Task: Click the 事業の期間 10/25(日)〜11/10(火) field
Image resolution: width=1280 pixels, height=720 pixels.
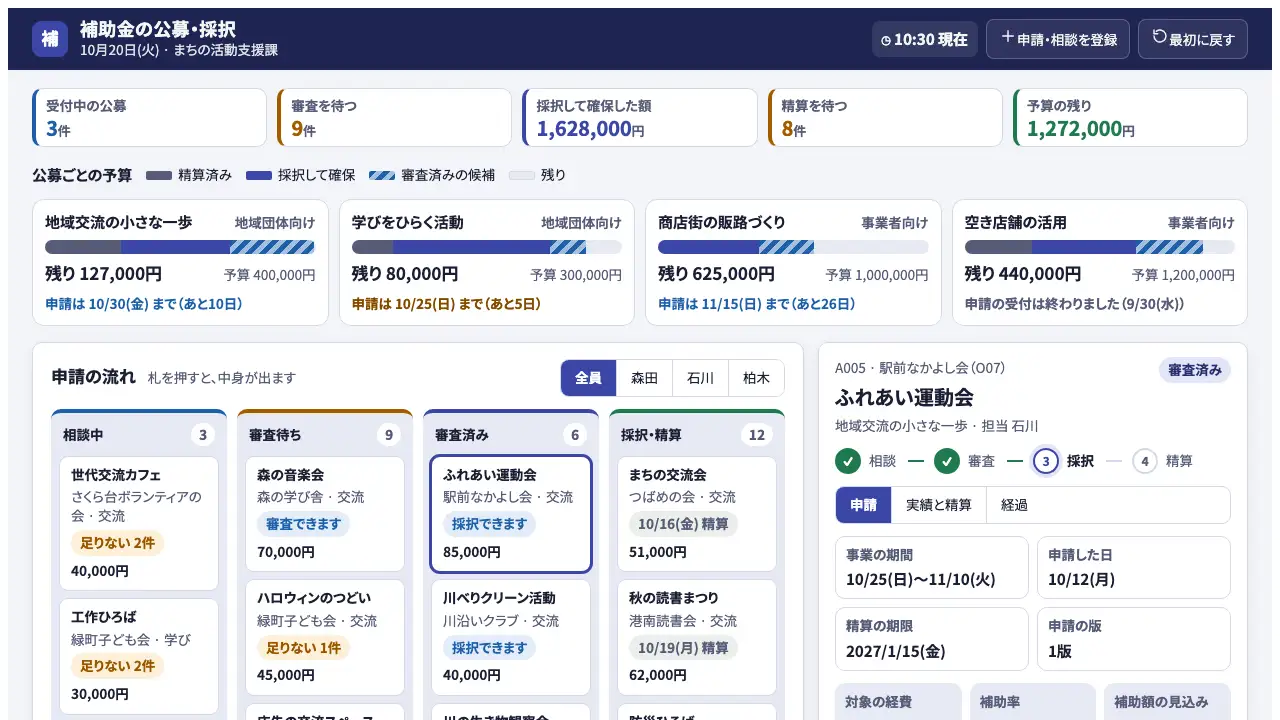Action: [932, 568]
